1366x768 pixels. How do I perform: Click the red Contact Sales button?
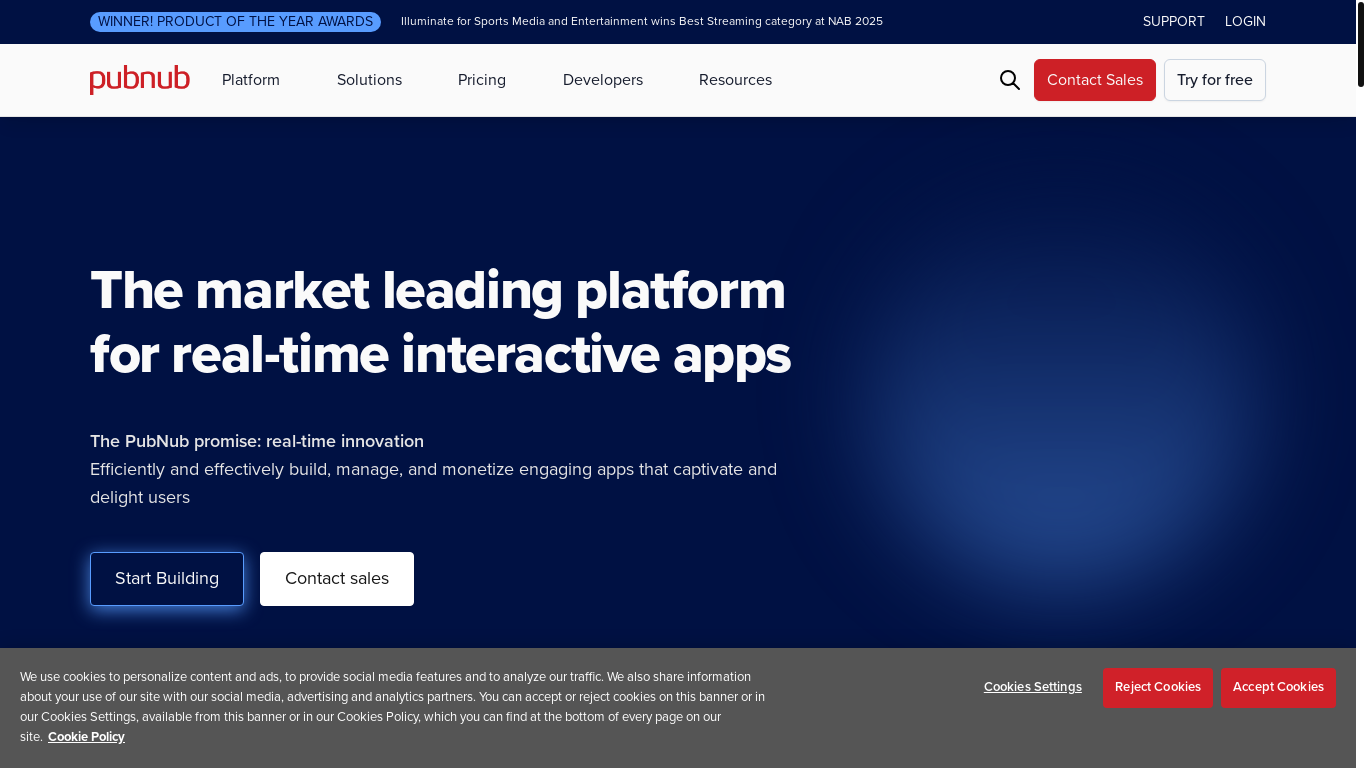[x=1095, y=80]
